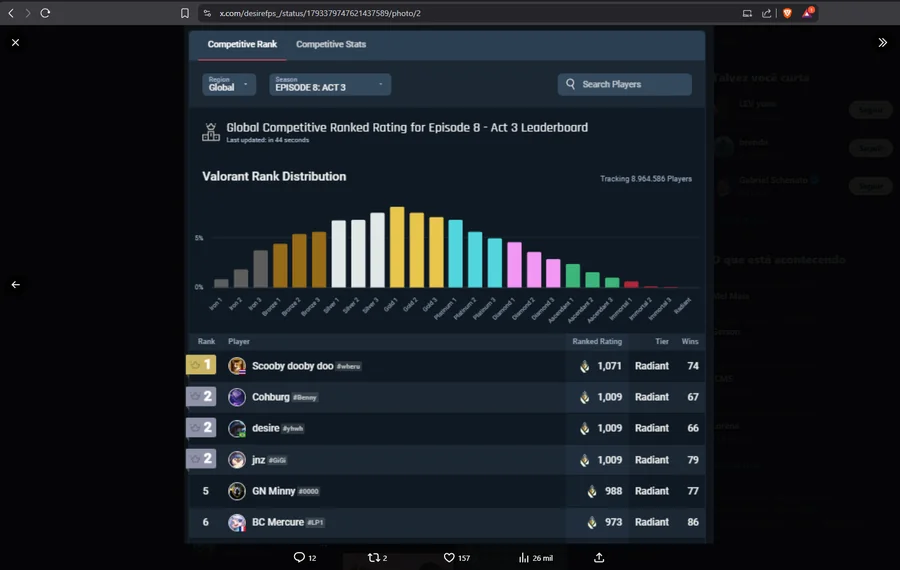The width and height of the screenshot is (900, 570).
Task: Click Radiant icon in Scooby row
Action: [x=584, y=366]
